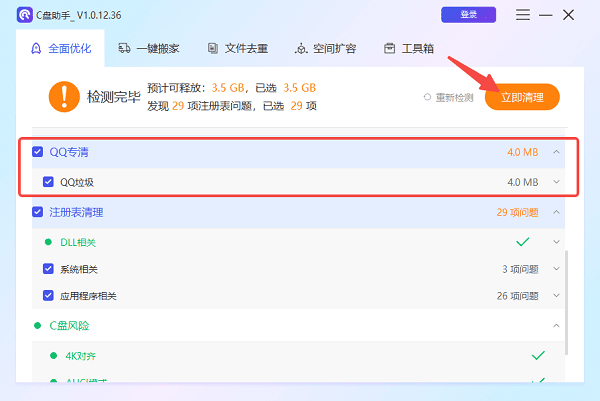The width and height of the screenshot is (600, 401).
Task: Select the 注册表清理 label
Action: [76, 212]
